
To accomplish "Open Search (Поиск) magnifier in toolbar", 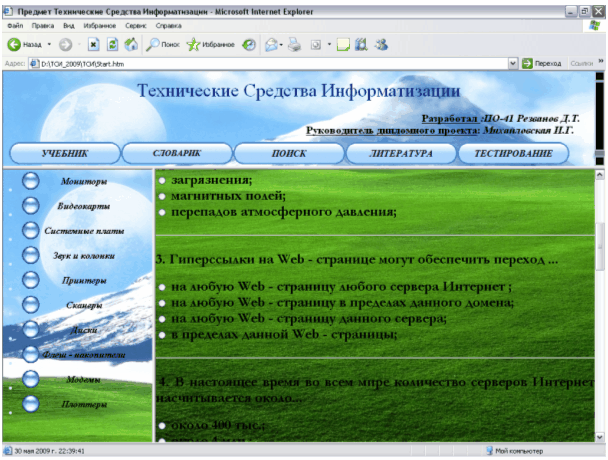I will pos(153,45).
